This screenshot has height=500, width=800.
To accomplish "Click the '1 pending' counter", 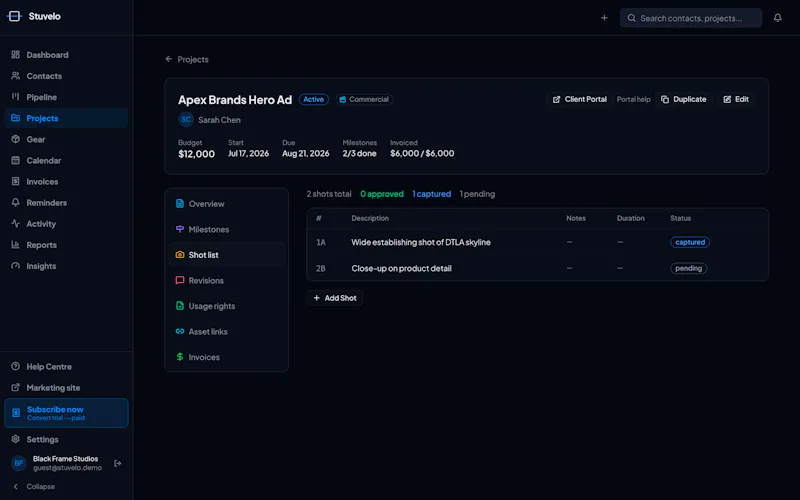I will [477, 194].
